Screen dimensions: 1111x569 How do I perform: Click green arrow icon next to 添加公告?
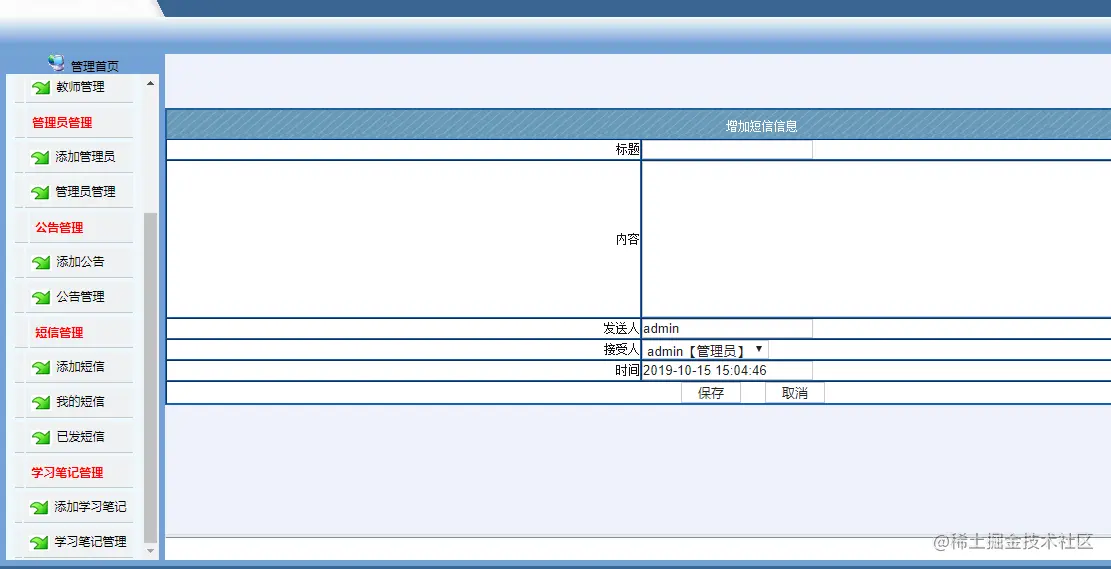[x=41, y=262]
